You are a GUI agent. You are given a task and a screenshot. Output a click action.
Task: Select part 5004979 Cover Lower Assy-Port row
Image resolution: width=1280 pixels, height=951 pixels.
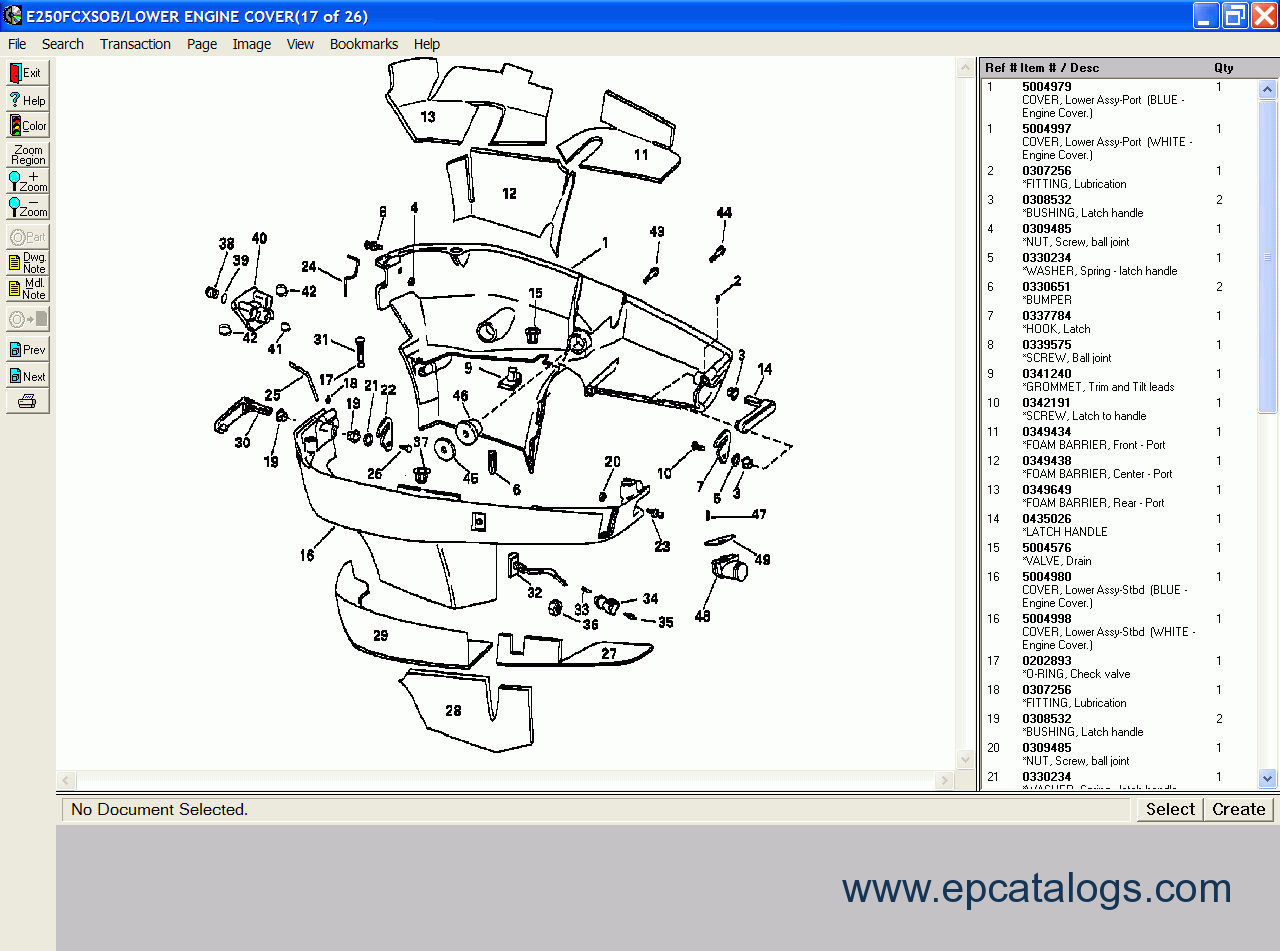pos(1100,100)
